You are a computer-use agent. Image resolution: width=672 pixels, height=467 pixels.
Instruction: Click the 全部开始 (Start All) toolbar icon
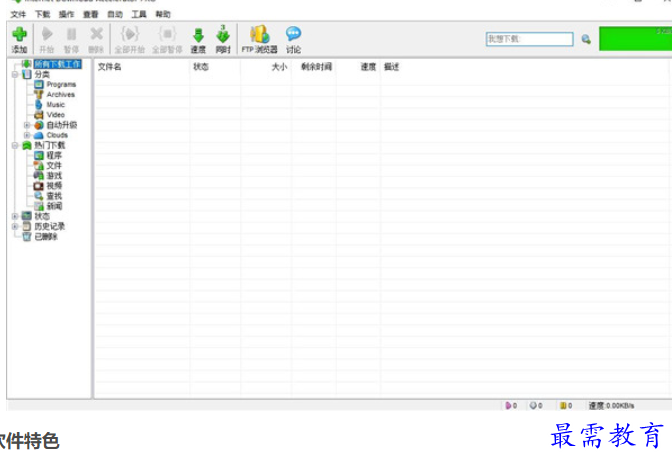[x=129, y=40]
